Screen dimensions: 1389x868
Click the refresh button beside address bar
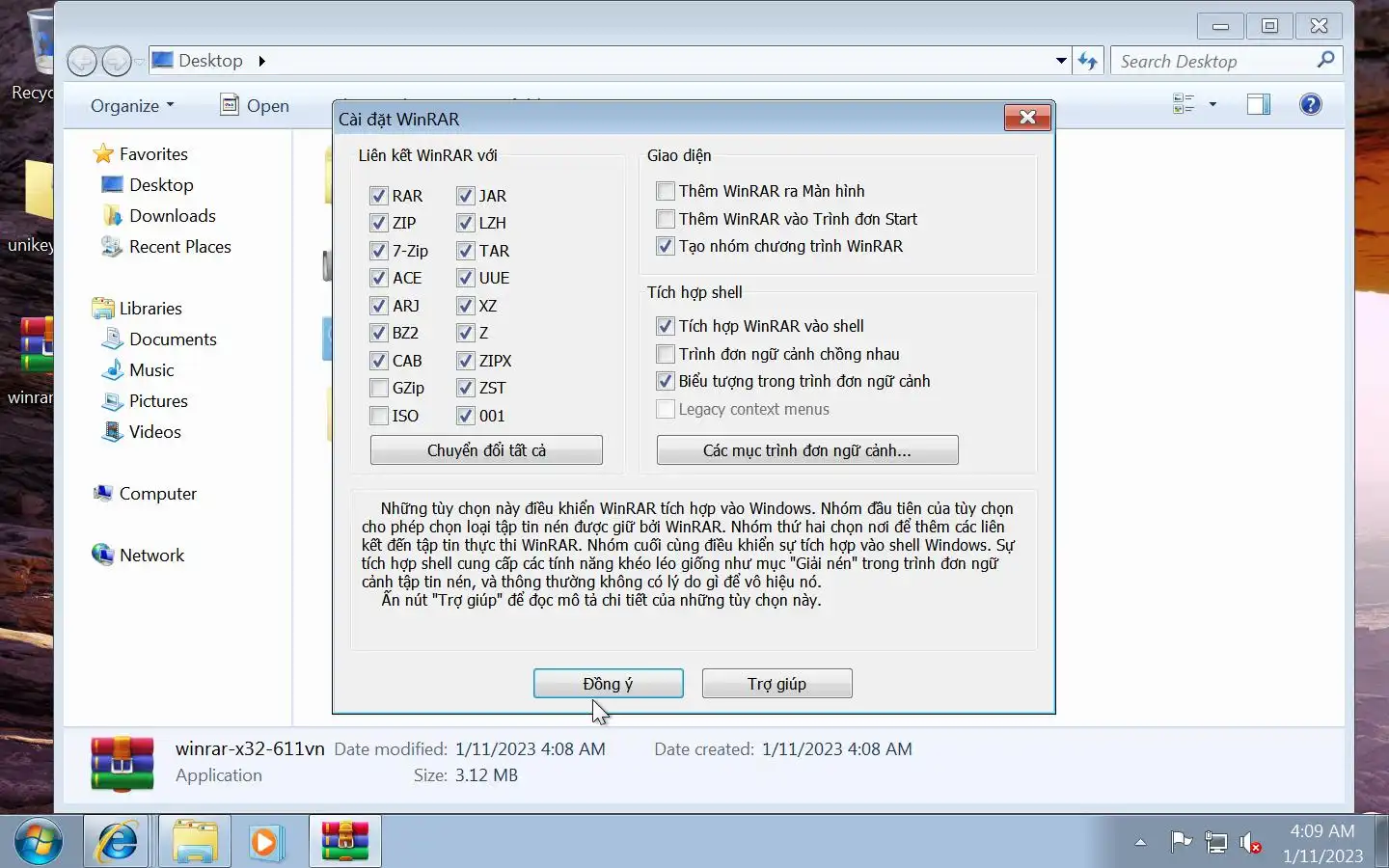coord(1088,61)
